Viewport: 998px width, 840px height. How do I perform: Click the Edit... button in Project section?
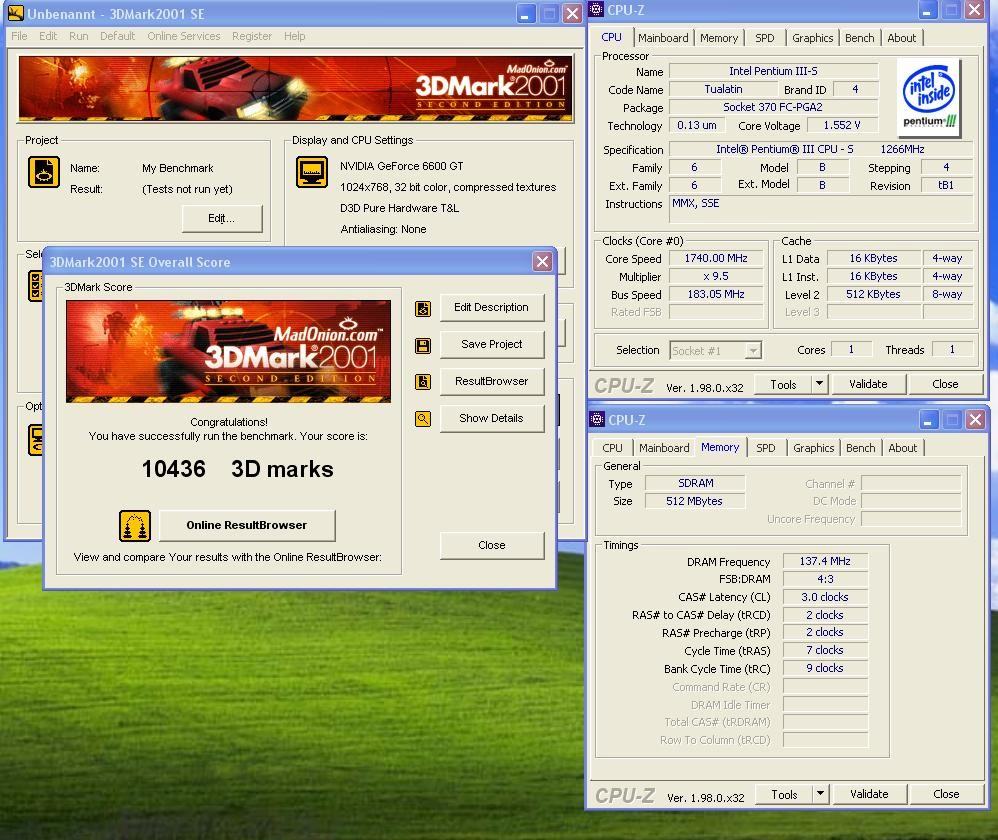click(221, 218)
